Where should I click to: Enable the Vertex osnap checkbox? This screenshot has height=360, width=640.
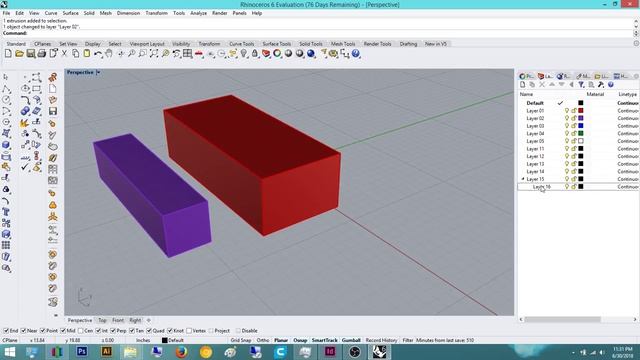(x=189, y=331)
